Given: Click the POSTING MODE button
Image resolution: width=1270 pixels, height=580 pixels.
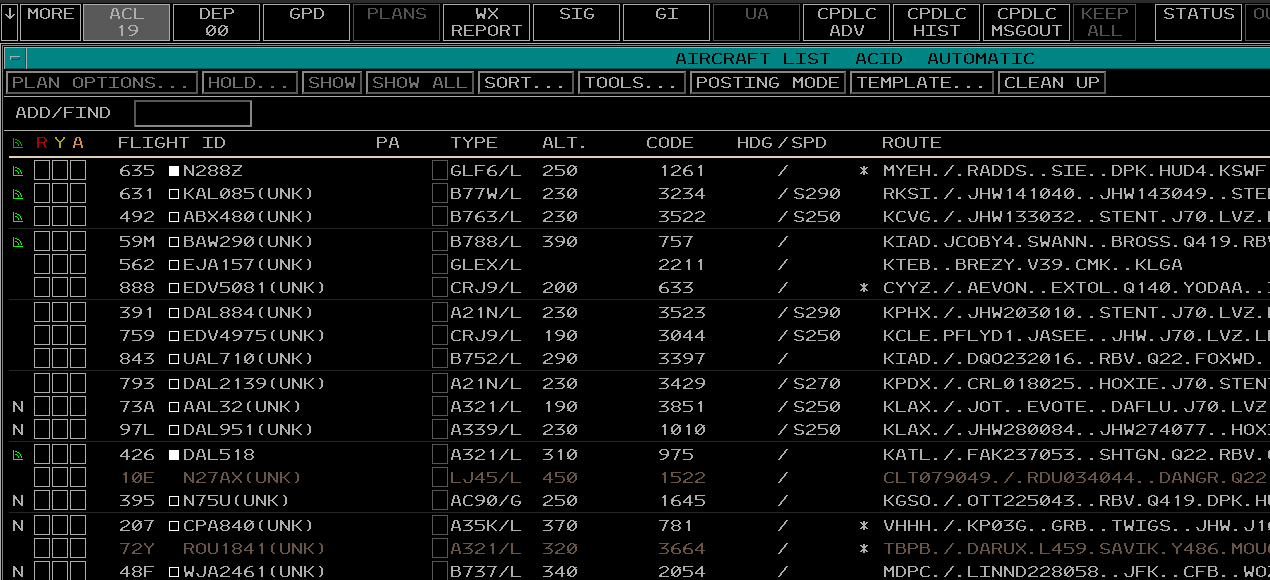Looking at the screenshot, I should point(767,83).
